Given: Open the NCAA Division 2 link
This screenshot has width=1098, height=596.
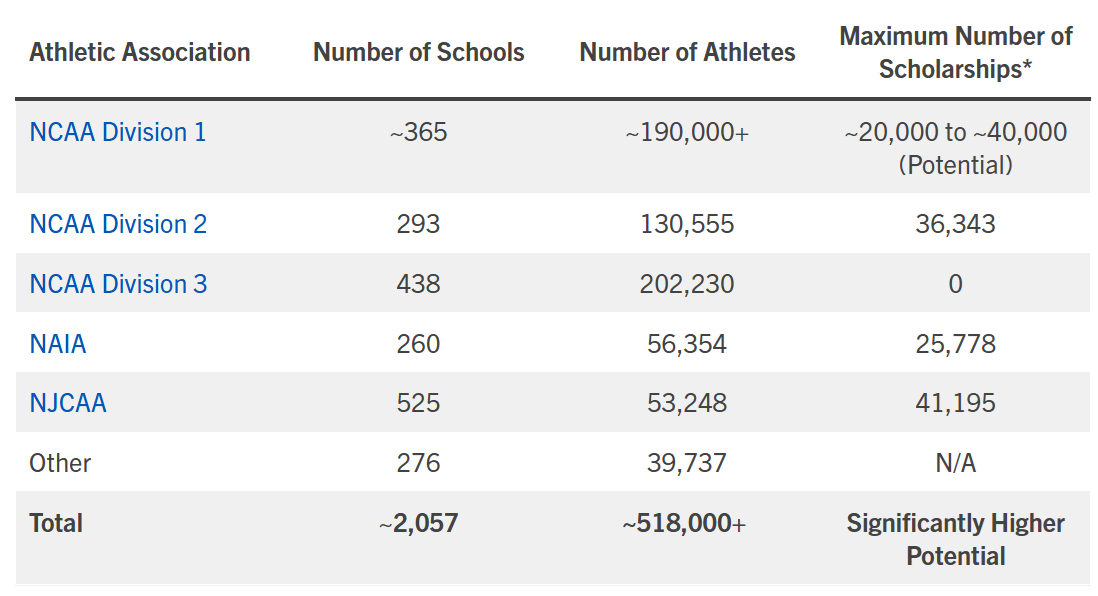Looking at the screenshot, I should (x=118, y=223).
